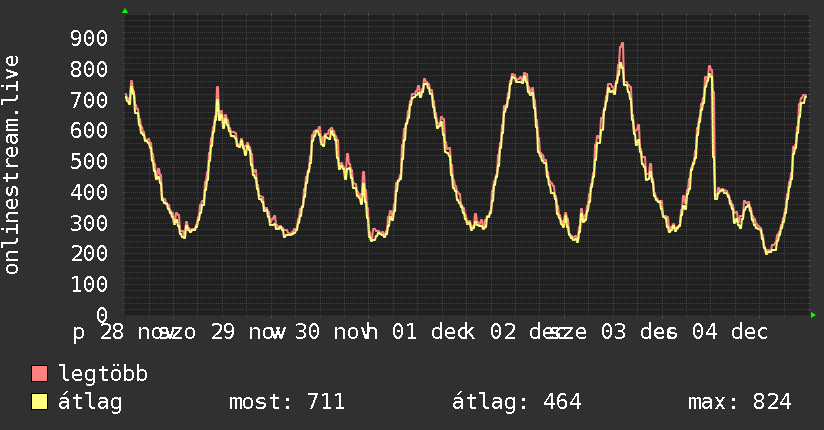The height and width of the screenshot is (430, 824).
Task: Click the '30 nov' x-axis date label
Action: (x=331, y=332)
